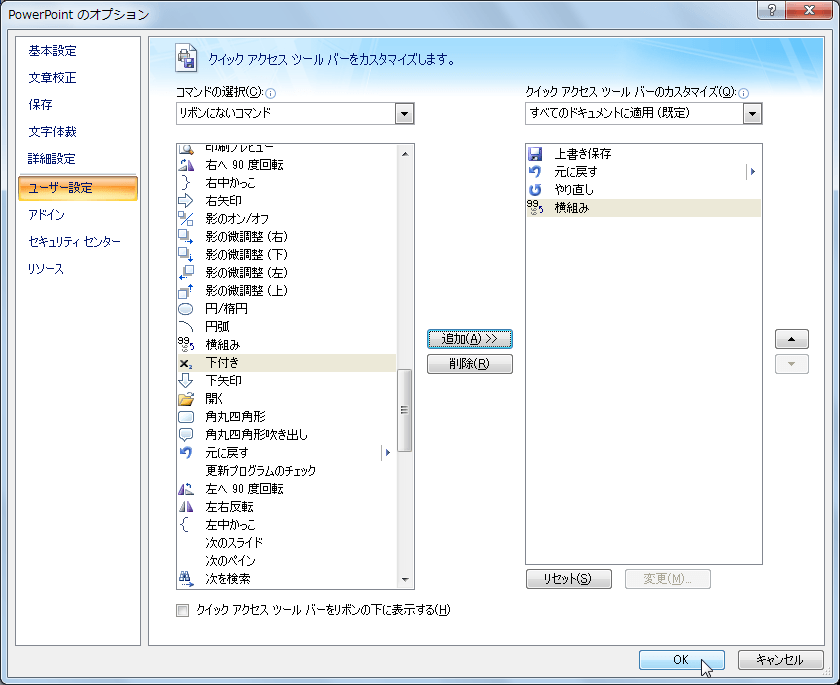Expand the 元に戻す submenu arrow in command list

(x=388, y=453)
